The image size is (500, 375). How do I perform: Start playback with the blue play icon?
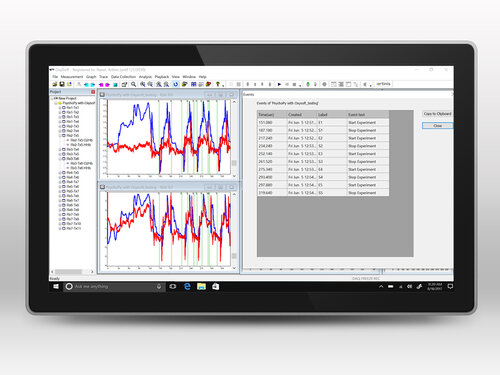click(279, 84)
